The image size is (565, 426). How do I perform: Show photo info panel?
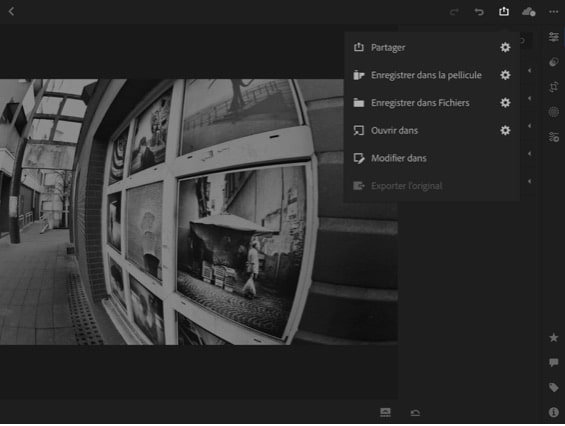click(554, 412)
